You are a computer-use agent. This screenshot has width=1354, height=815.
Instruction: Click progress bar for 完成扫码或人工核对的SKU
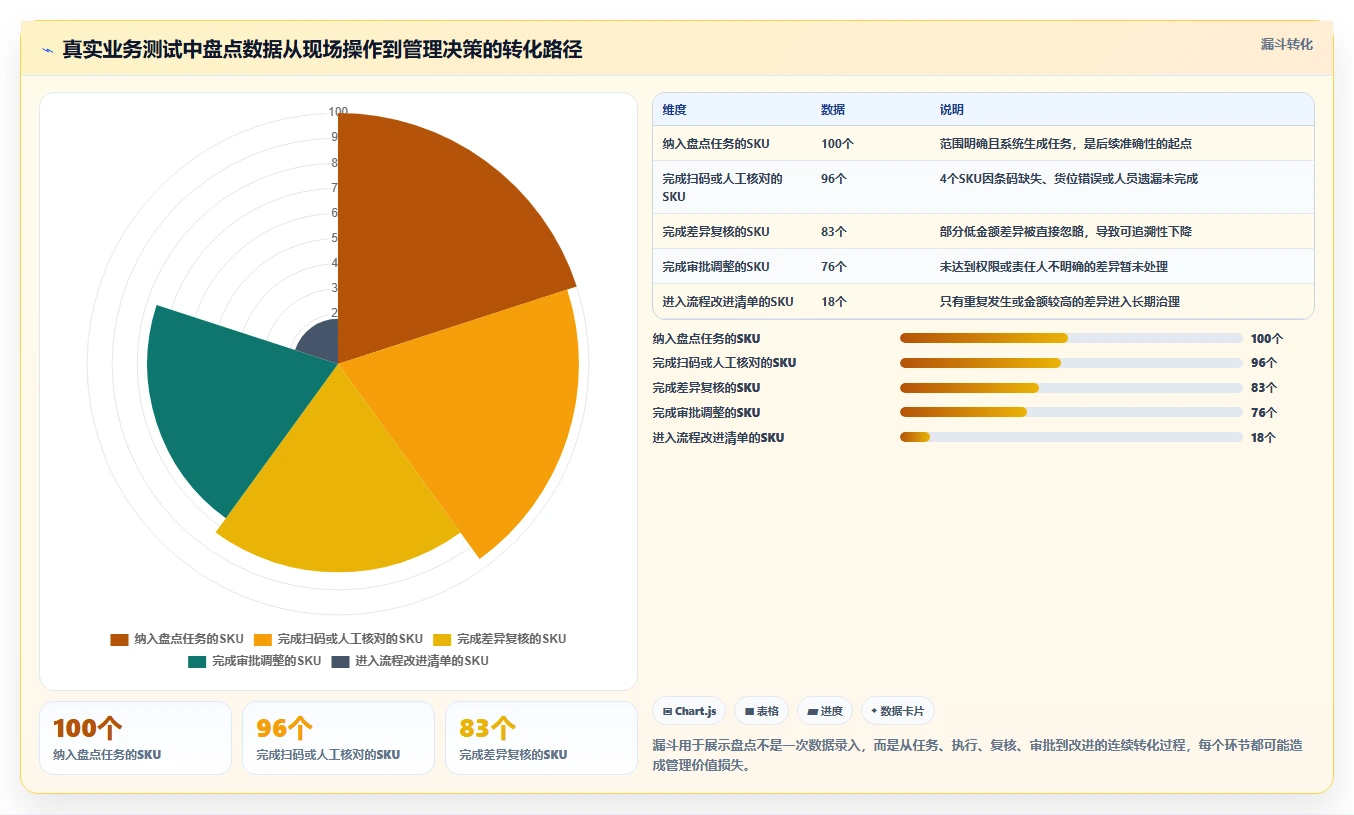pyautogui.click(x=1071, y=363)
